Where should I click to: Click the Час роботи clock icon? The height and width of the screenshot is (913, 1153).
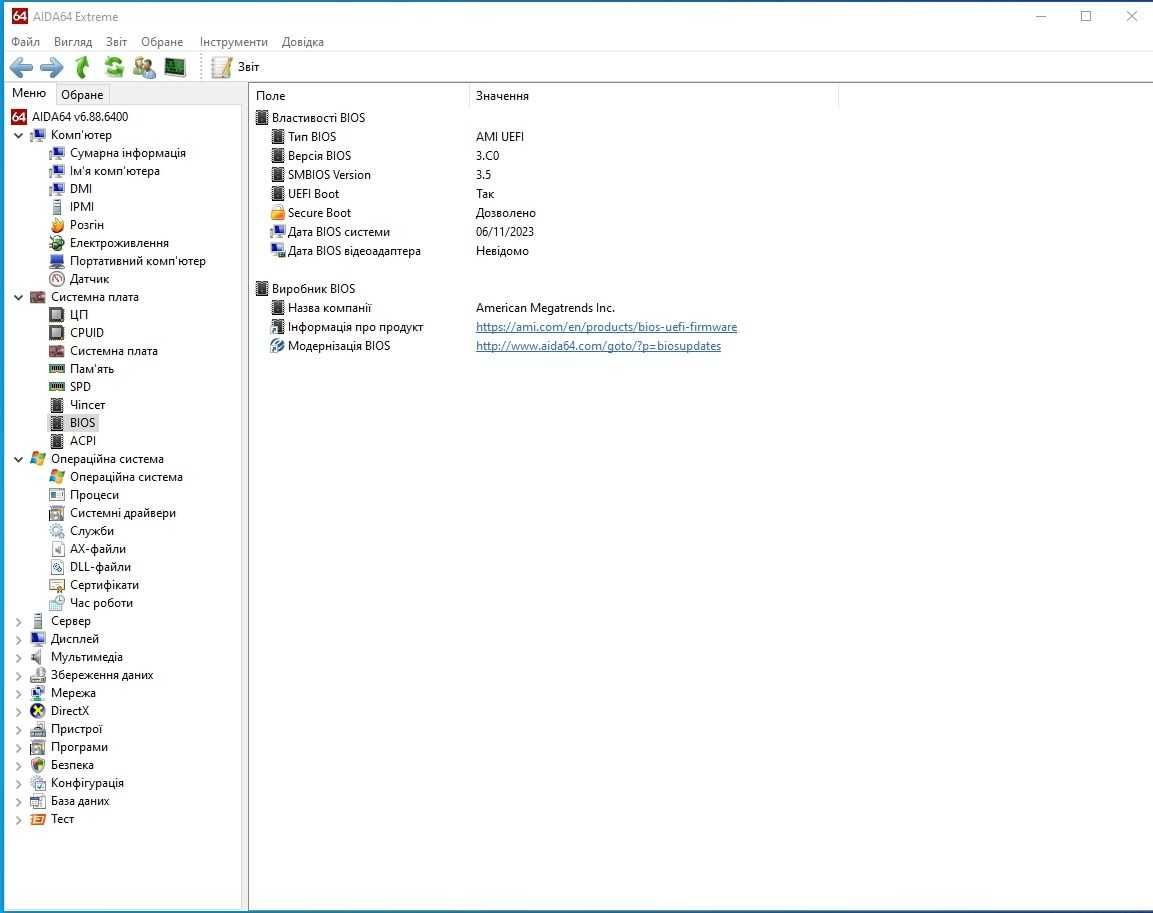click(x=57, y=604)
